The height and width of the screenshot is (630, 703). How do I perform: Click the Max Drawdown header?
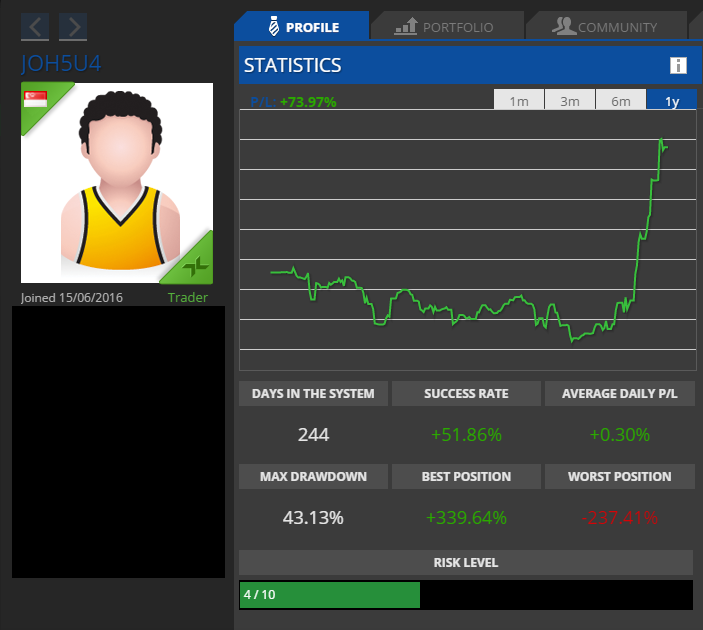point(313,477)
